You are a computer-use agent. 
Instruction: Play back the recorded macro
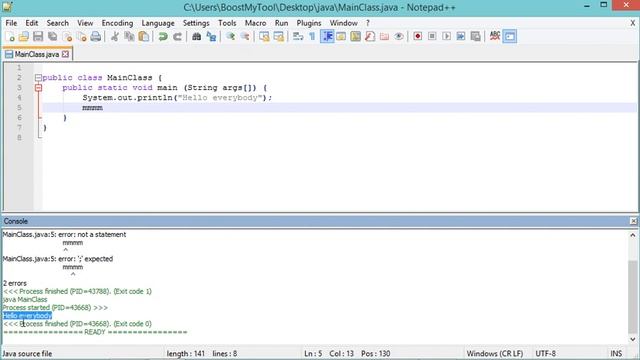click(x=447, y=37)
